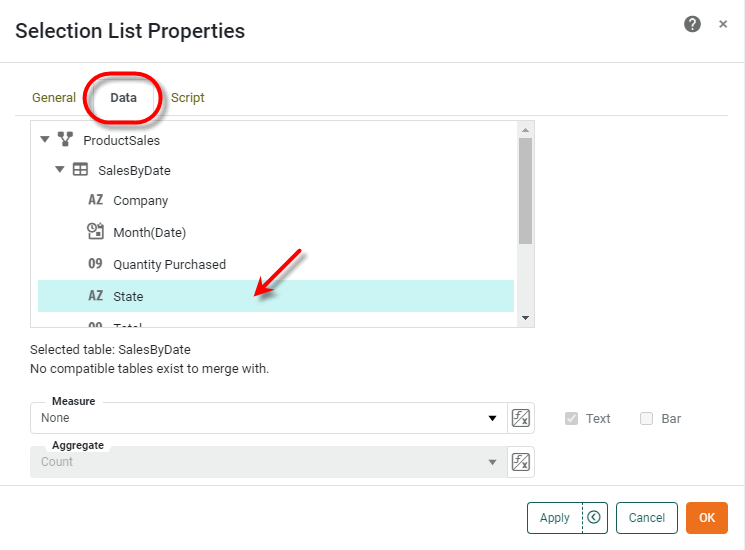Click the ProductSales data source icon
Image resolution: width=745 pixels, height=550 pixels.
coord(65,140)
